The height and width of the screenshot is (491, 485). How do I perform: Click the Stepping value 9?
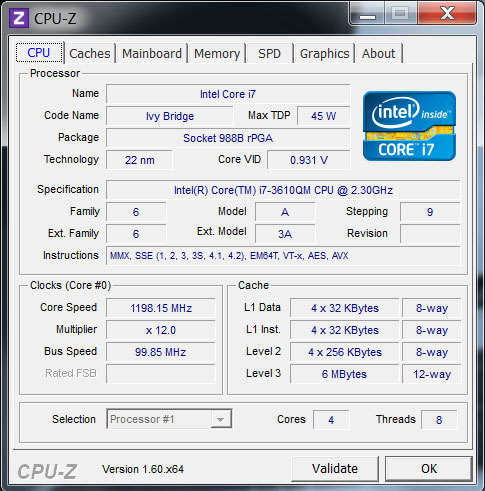point(430,212)
